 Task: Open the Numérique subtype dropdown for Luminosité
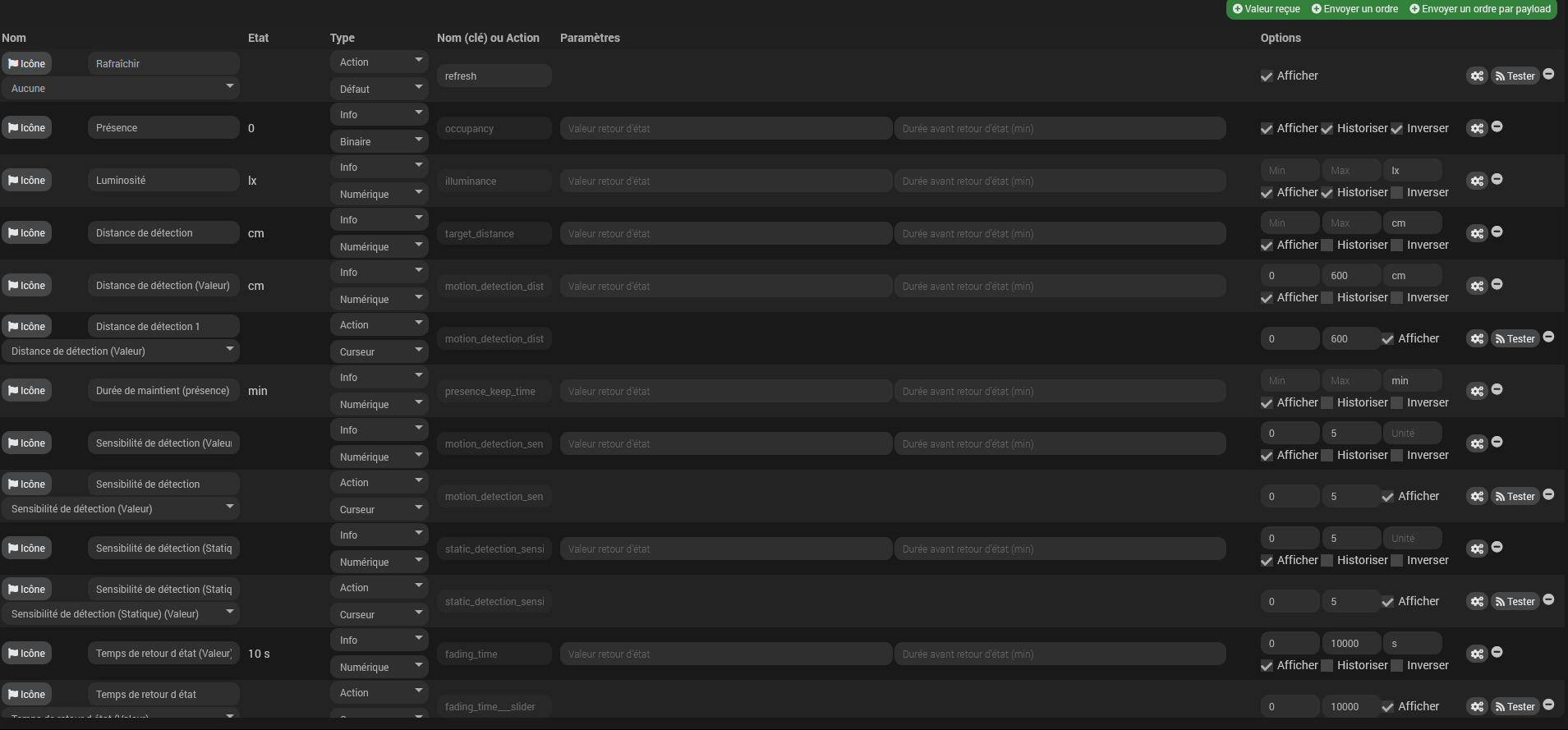tap(379, 194)
